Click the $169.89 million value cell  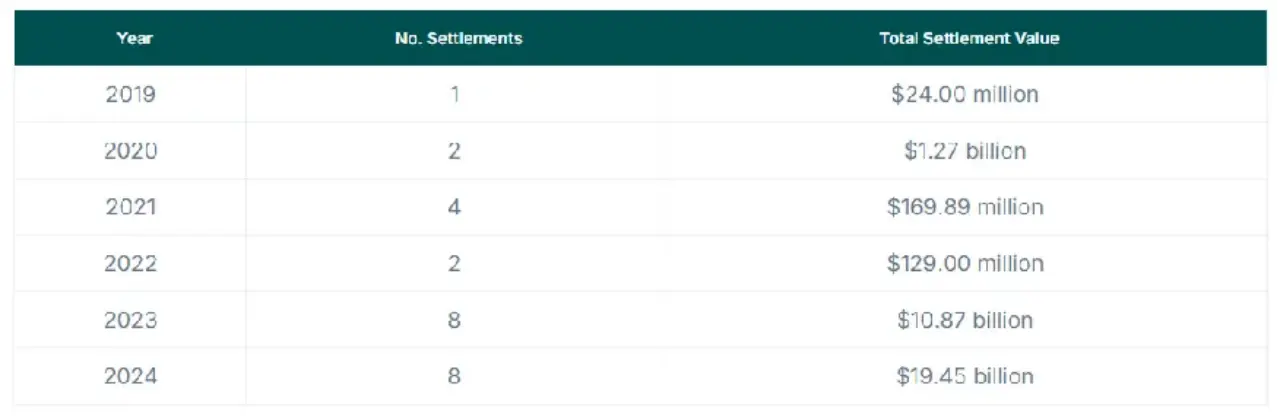(965, 207)
